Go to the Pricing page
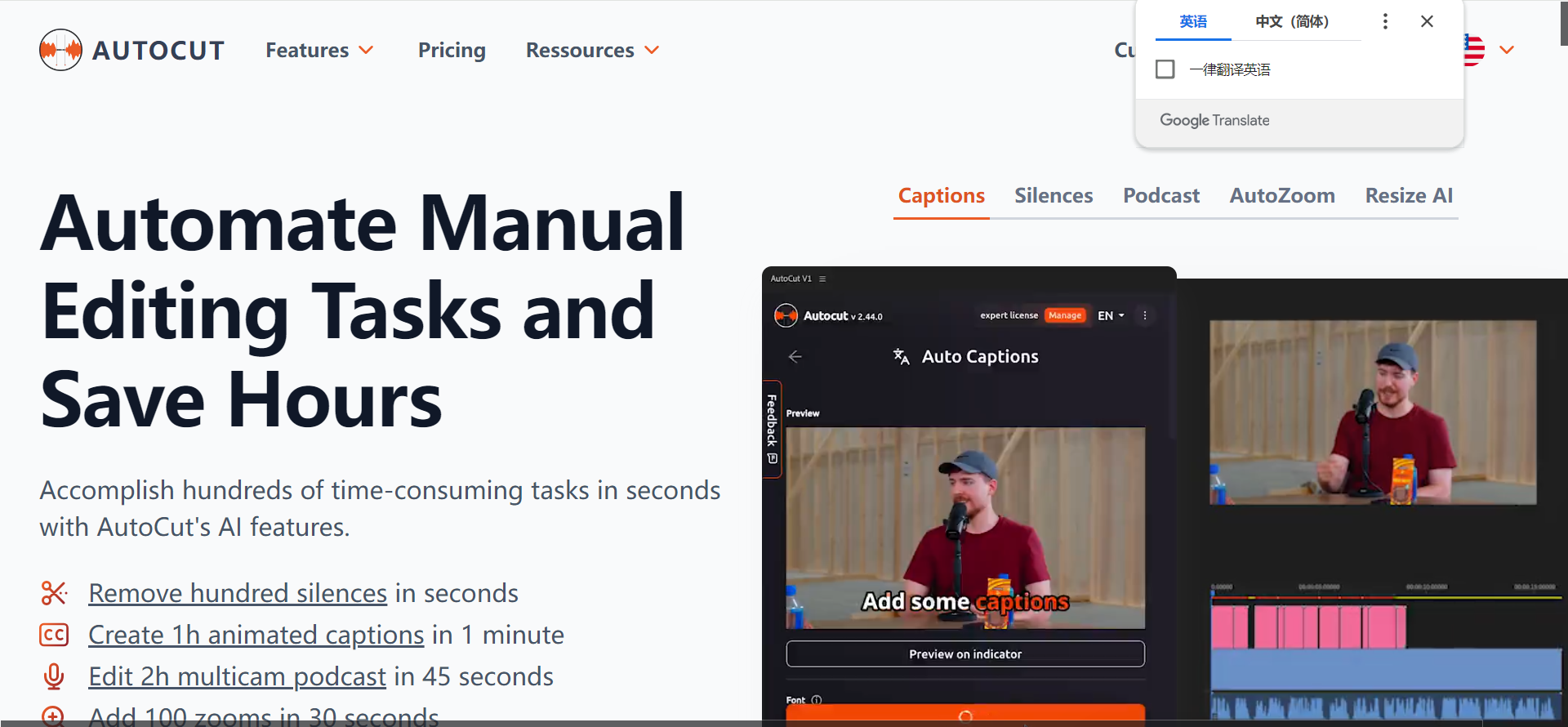1568x727 pixels. [x=452, y=51]
